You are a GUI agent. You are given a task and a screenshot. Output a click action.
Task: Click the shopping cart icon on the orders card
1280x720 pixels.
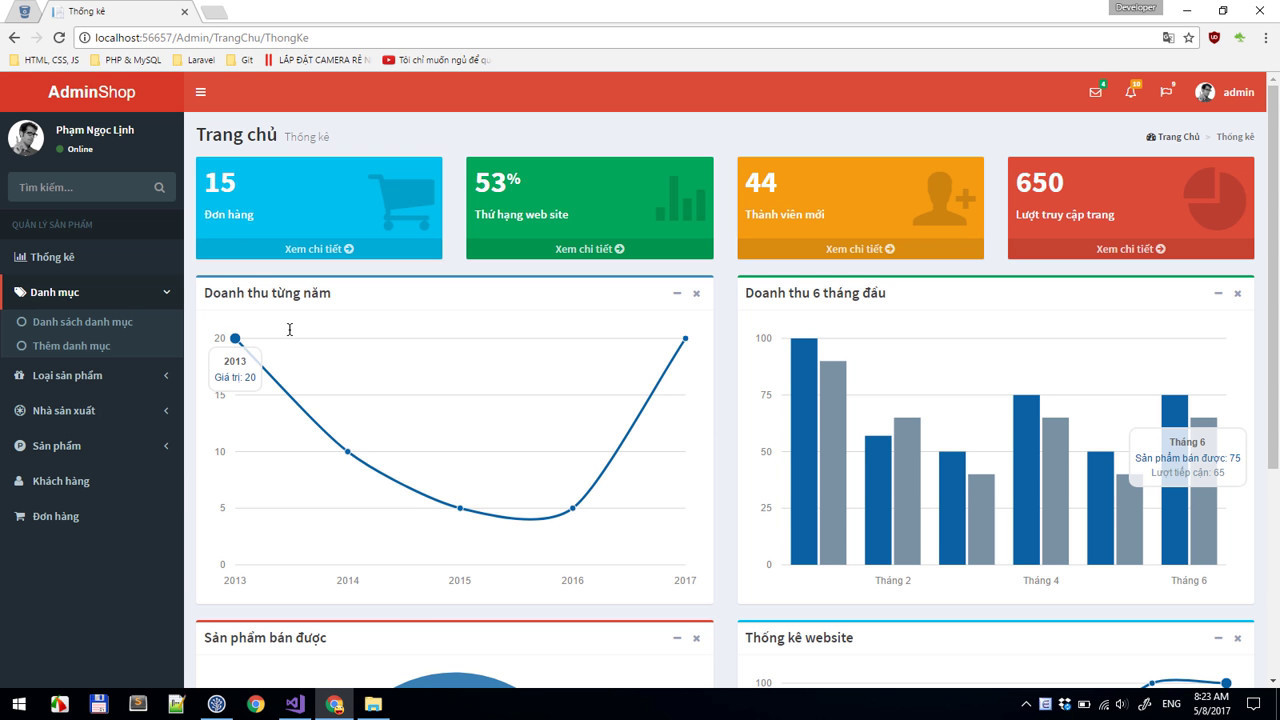coord(402,202)
